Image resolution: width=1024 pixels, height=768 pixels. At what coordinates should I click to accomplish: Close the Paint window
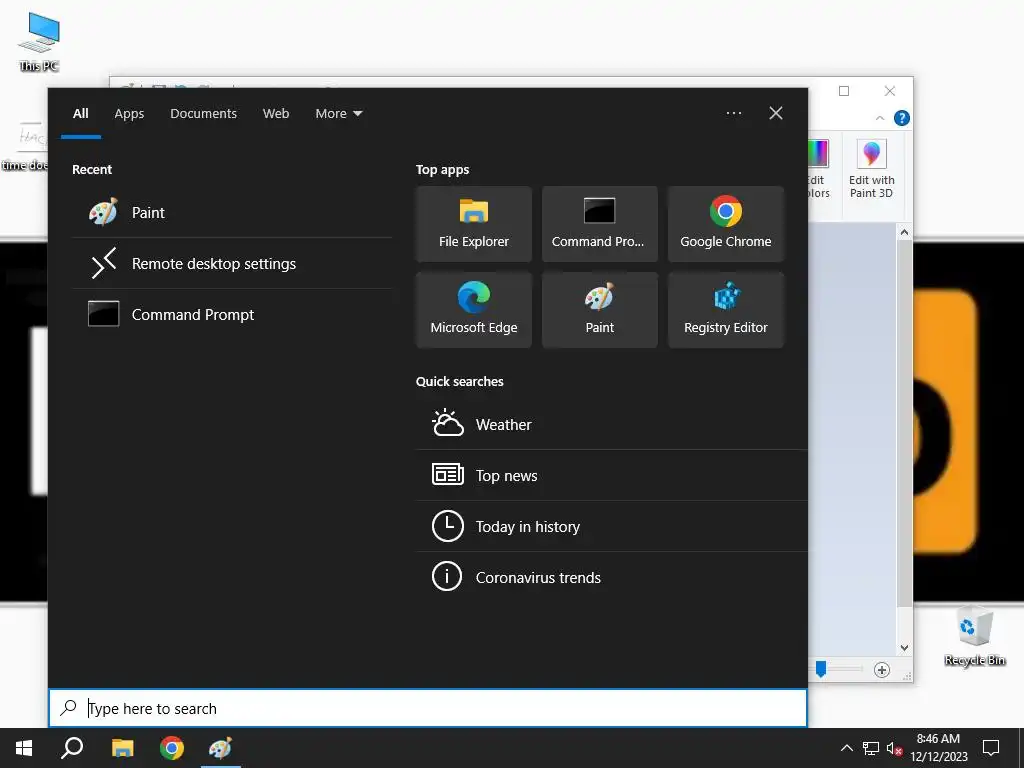coord(889,91)
